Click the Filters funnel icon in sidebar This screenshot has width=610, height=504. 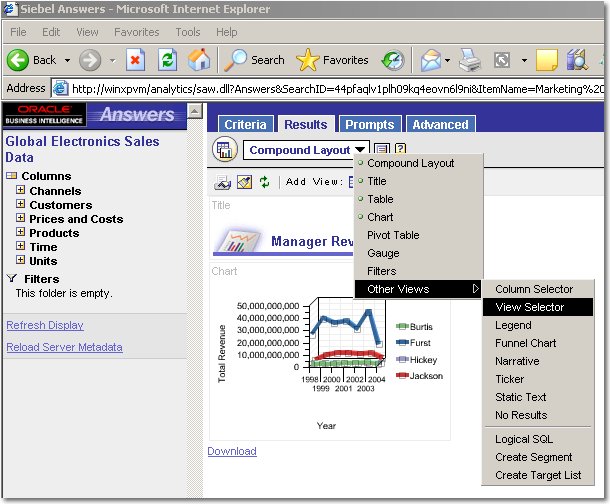click(12, 278)
